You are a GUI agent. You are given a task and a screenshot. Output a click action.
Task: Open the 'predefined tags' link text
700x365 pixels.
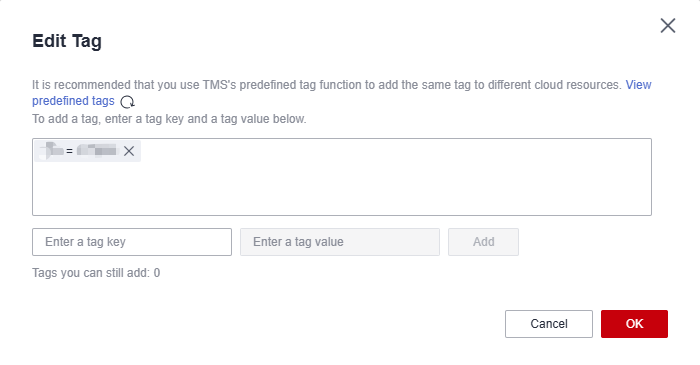pyautogui.click(x=73, y=101)
